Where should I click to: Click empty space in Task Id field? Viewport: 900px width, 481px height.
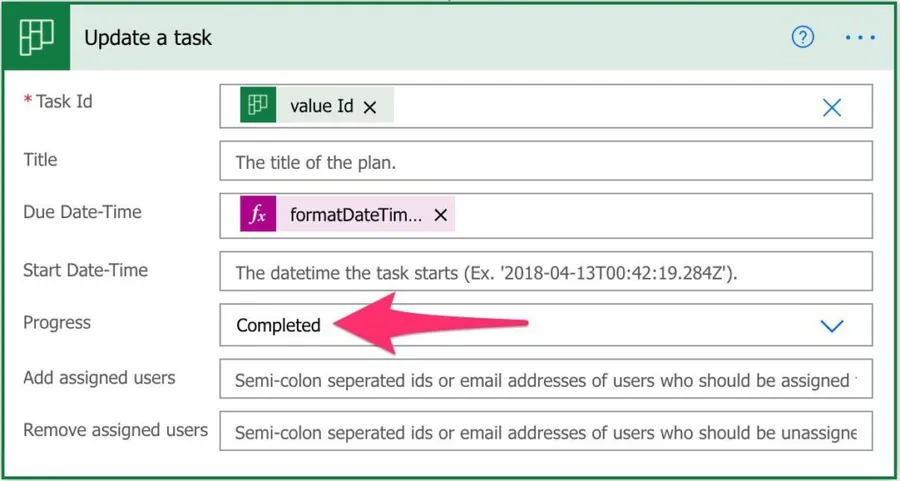pos(600,107)
